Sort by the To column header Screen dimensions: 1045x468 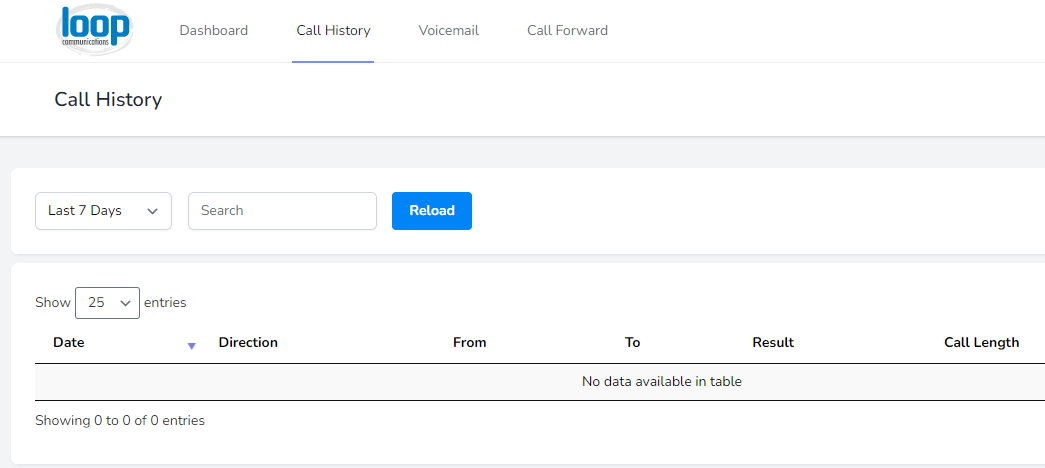point(632,343)
